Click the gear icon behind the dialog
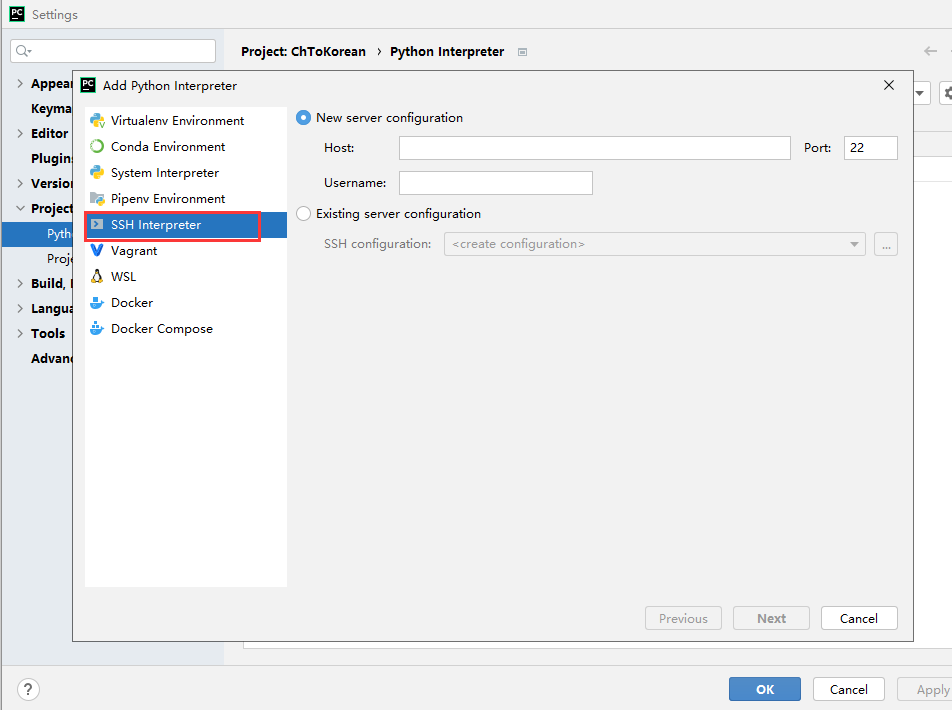952x710 pixels. tap(947, 94)
